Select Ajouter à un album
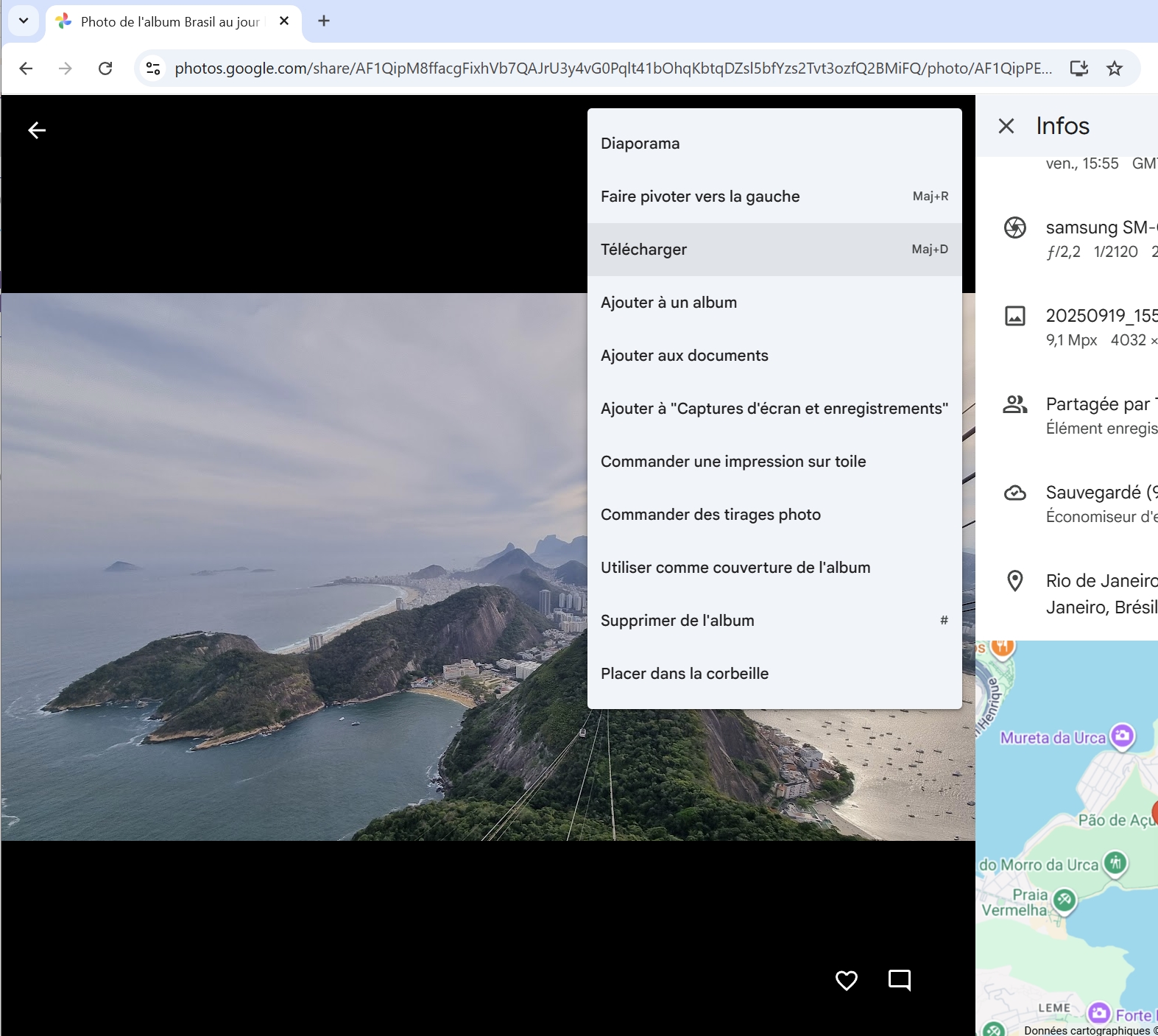 [774, 303]
